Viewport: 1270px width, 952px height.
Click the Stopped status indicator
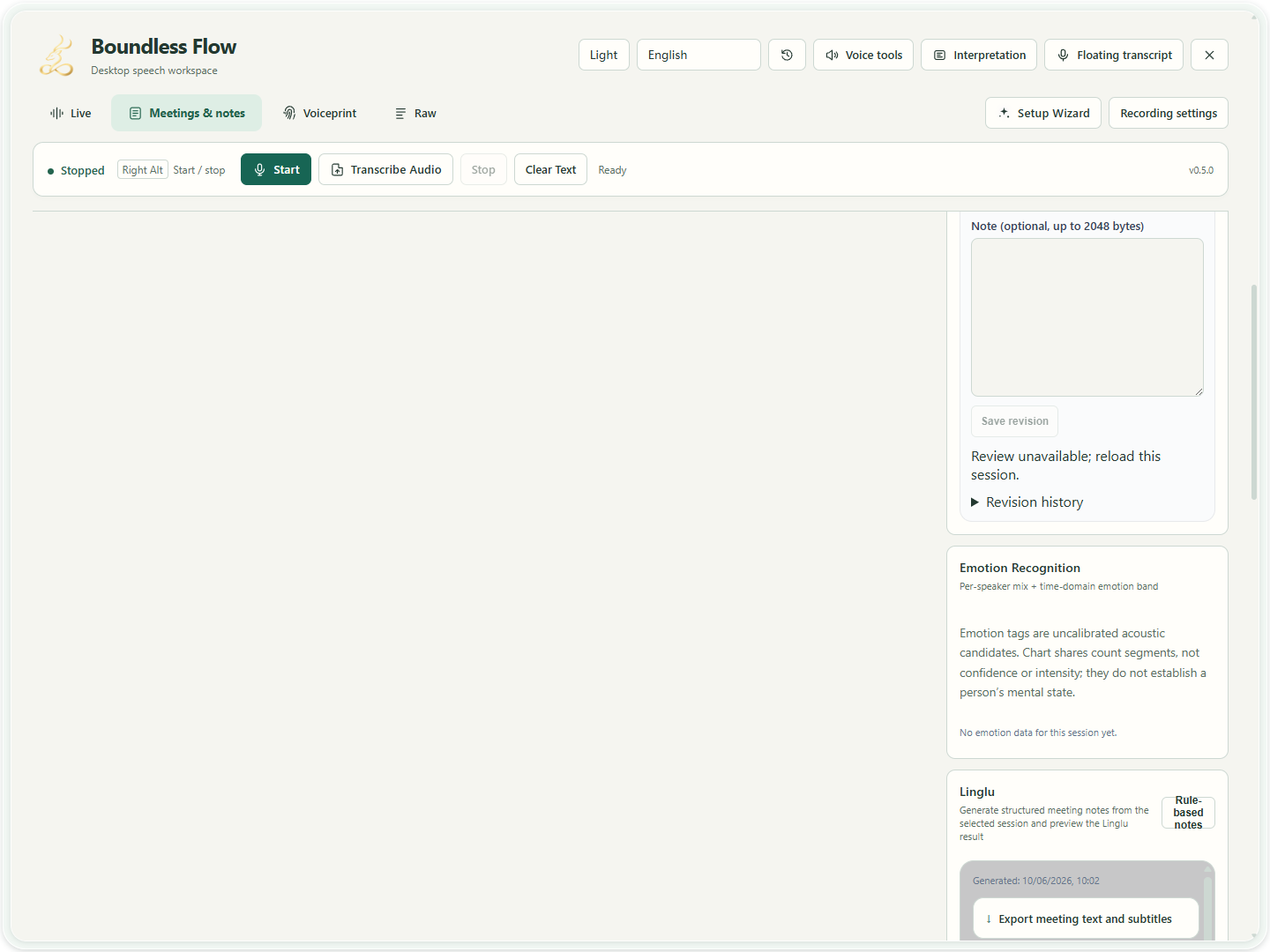pyautogui.click(x=76, y=170)
